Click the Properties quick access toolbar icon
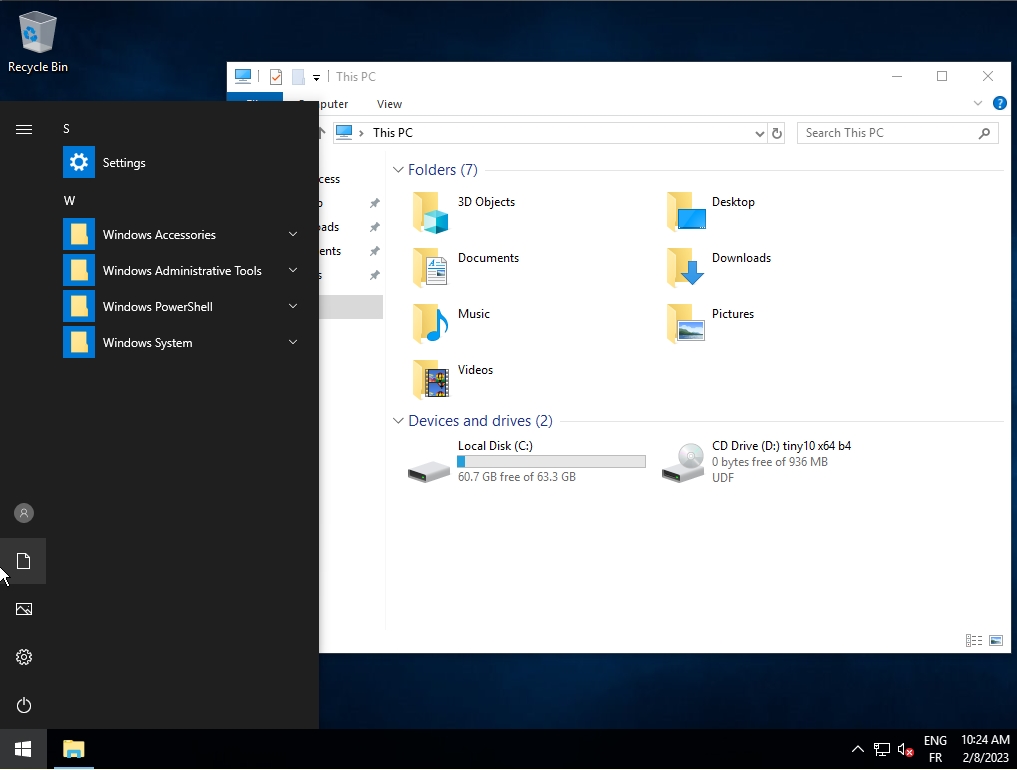 [276, 77]
